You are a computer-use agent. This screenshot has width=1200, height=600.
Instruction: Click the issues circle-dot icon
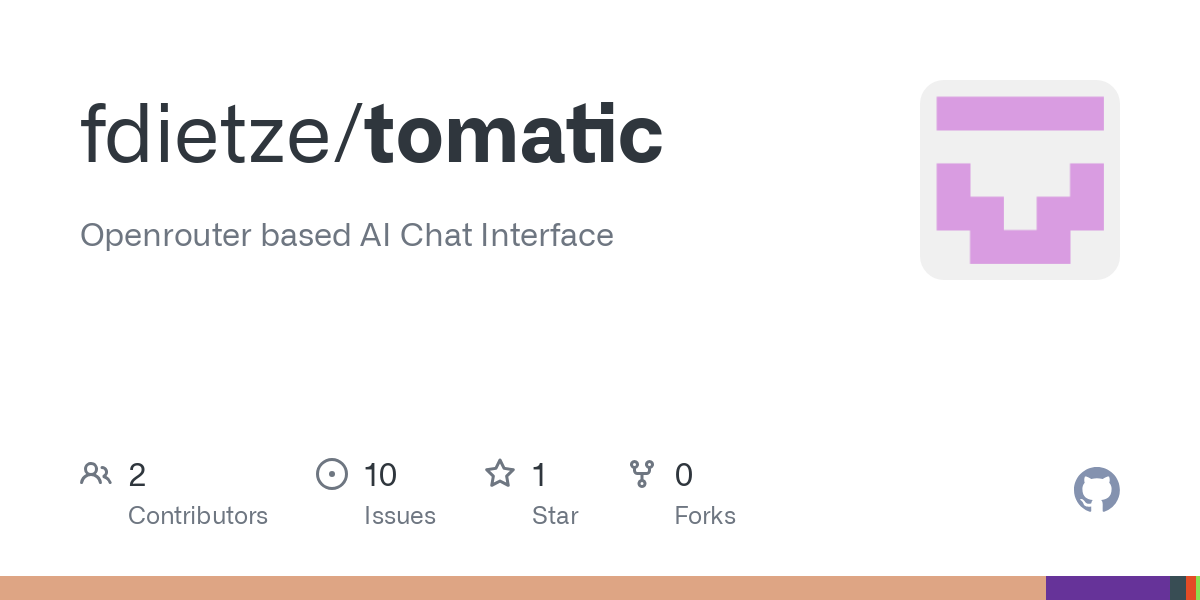(332, 474)
